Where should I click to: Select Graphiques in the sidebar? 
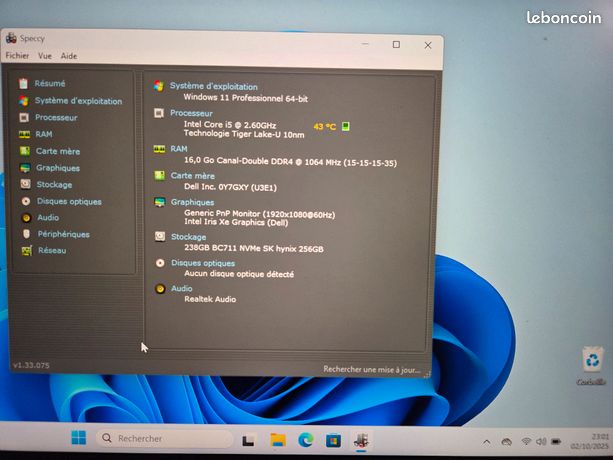(x=57, y=168)
